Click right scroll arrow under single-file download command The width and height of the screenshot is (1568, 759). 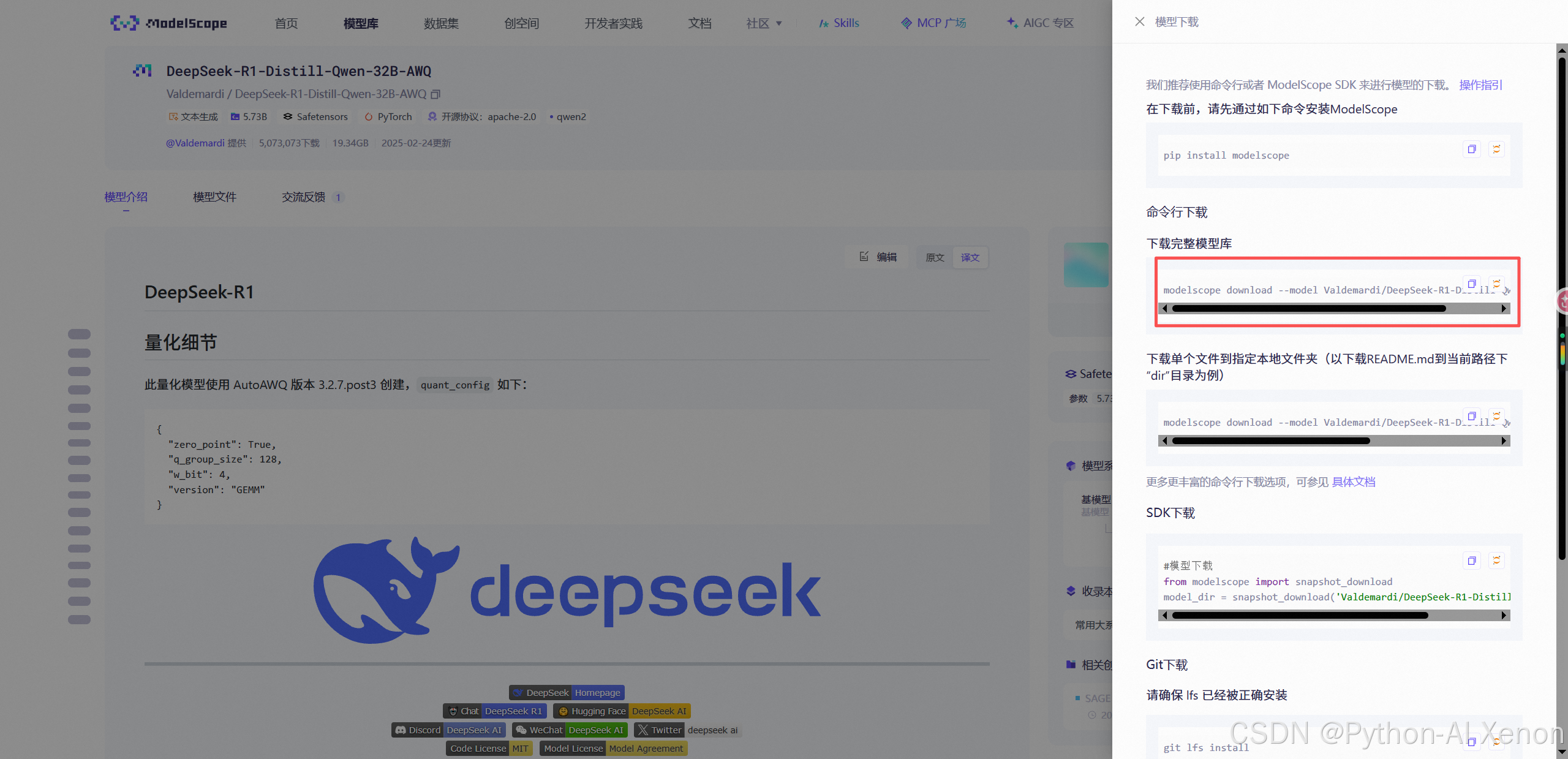click(1504, 441)
